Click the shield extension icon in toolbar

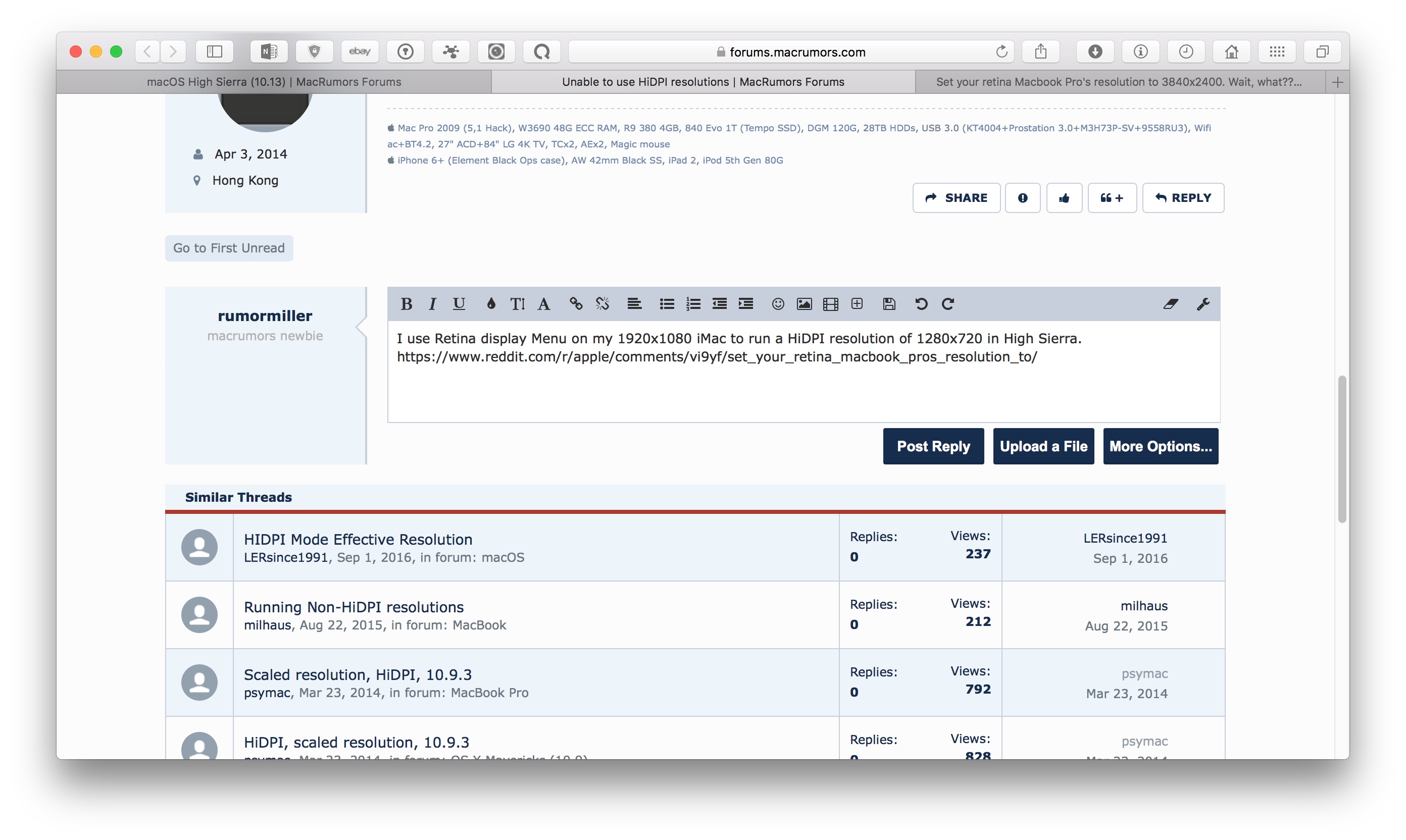pyautogui.click(x=314, y=51)
